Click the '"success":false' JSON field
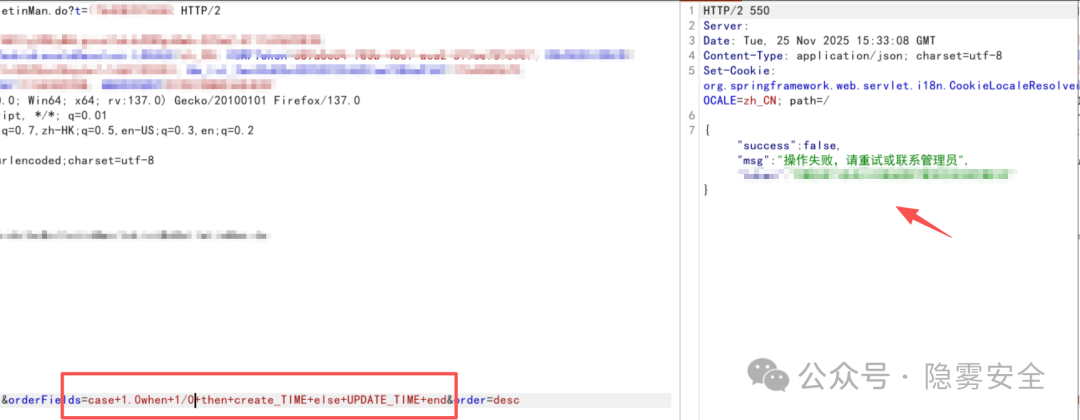Screen dimensions: 1080x420 pos(788,146)
